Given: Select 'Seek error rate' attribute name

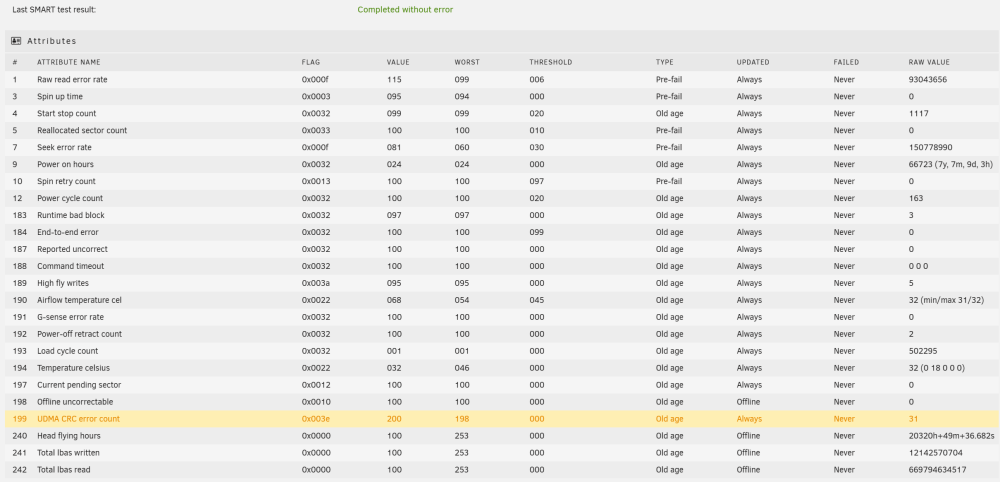Looking at the screenshot, I should pyautogui.click(x=64, y=147).
